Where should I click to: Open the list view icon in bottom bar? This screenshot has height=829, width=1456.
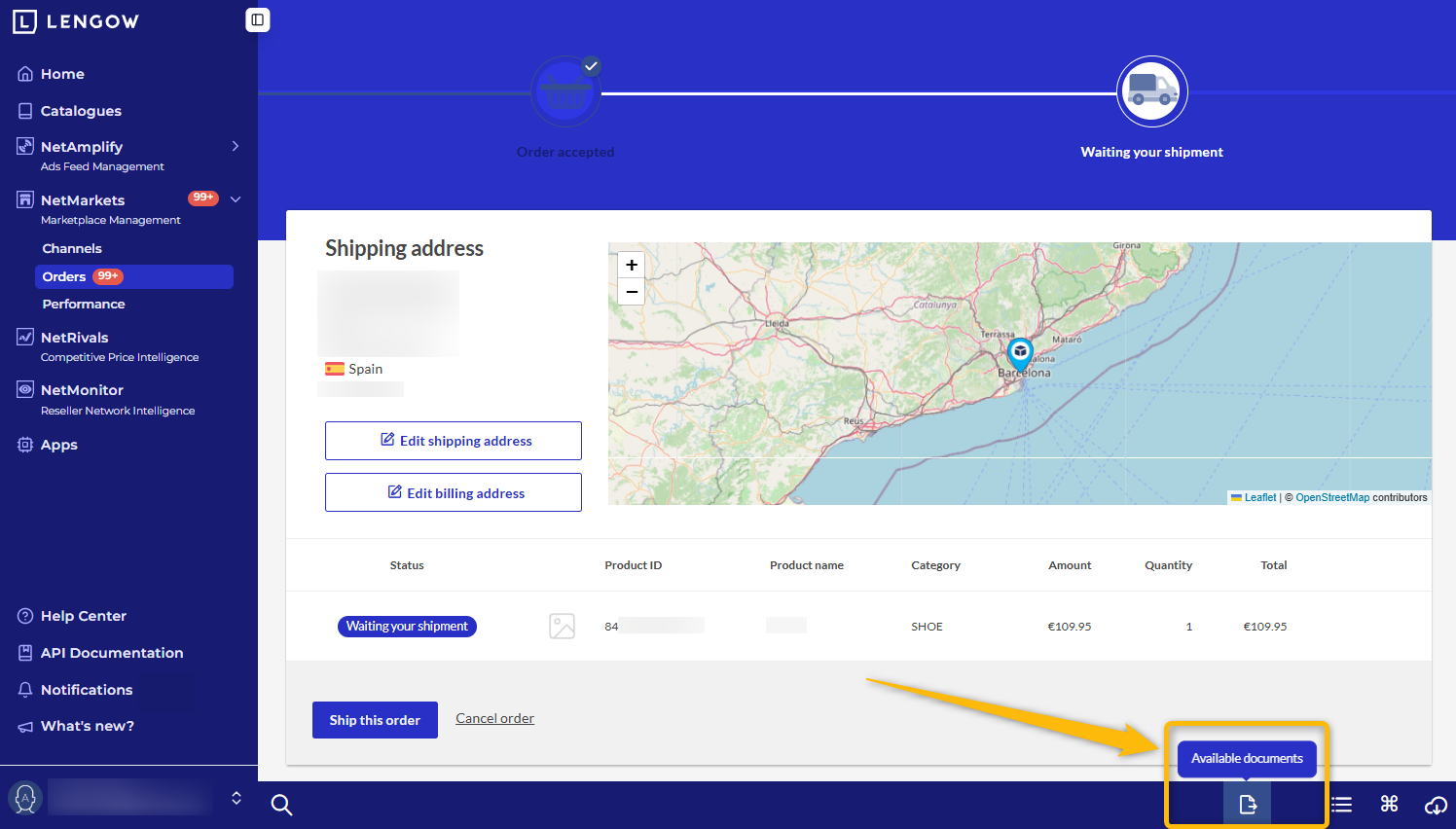(1342, 805)
